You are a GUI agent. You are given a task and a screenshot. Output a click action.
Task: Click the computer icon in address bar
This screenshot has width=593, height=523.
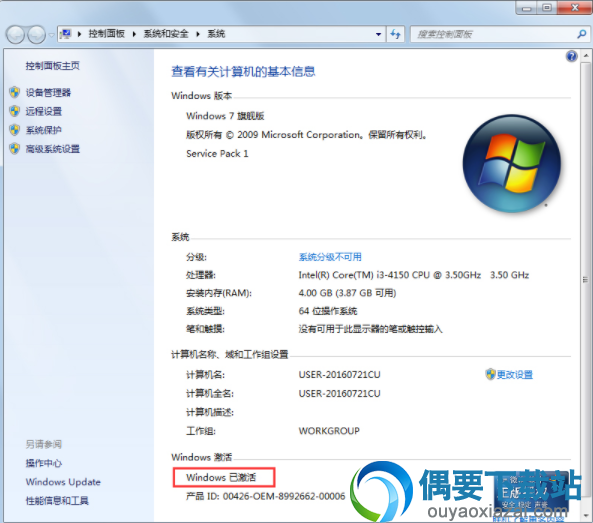point(66,34)
